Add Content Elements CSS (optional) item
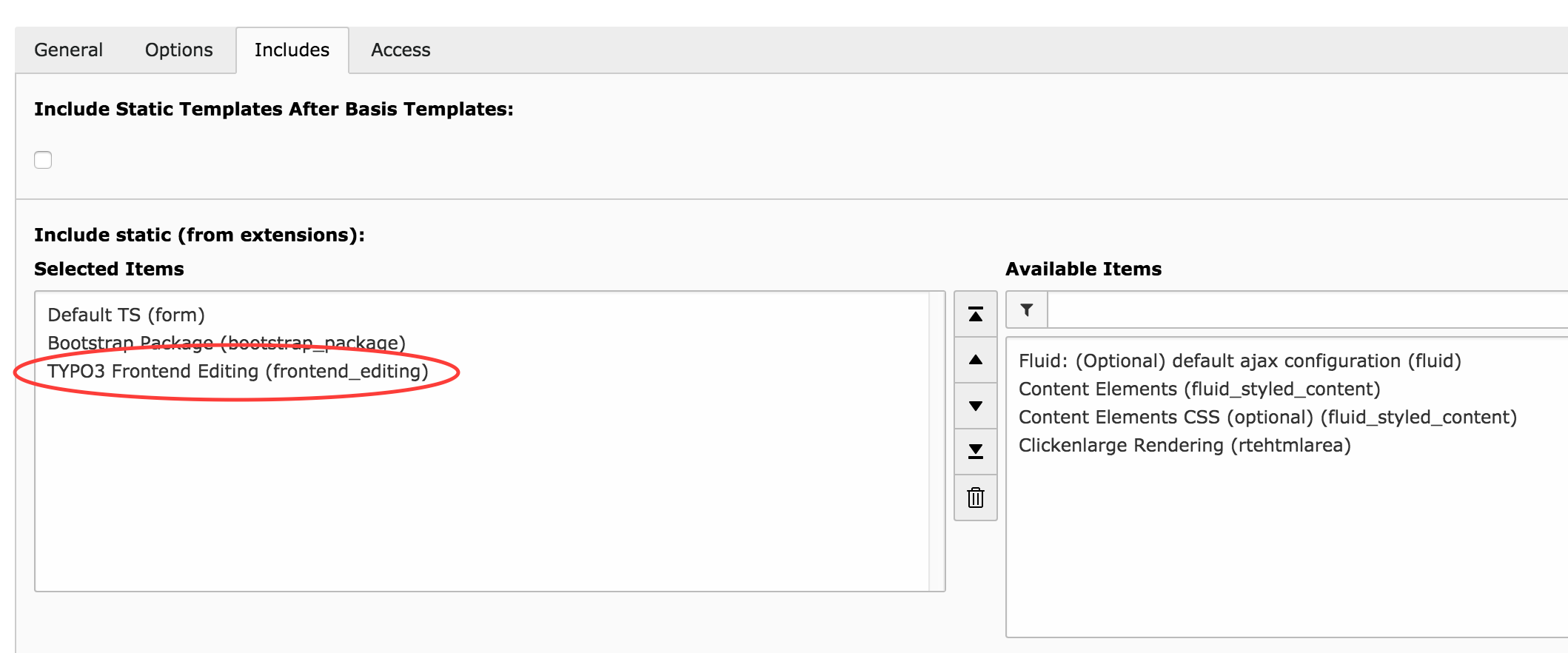 pos(1267,417)
